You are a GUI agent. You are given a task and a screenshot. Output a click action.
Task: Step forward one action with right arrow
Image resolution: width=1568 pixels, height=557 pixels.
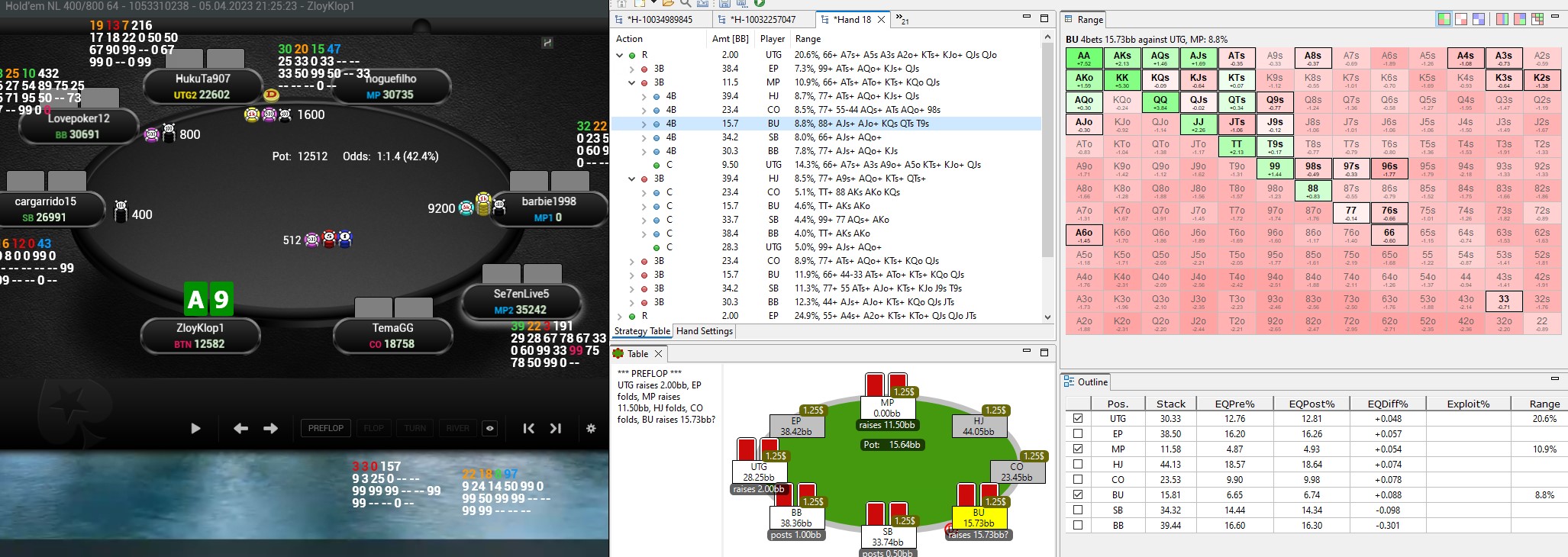point(270,429)
